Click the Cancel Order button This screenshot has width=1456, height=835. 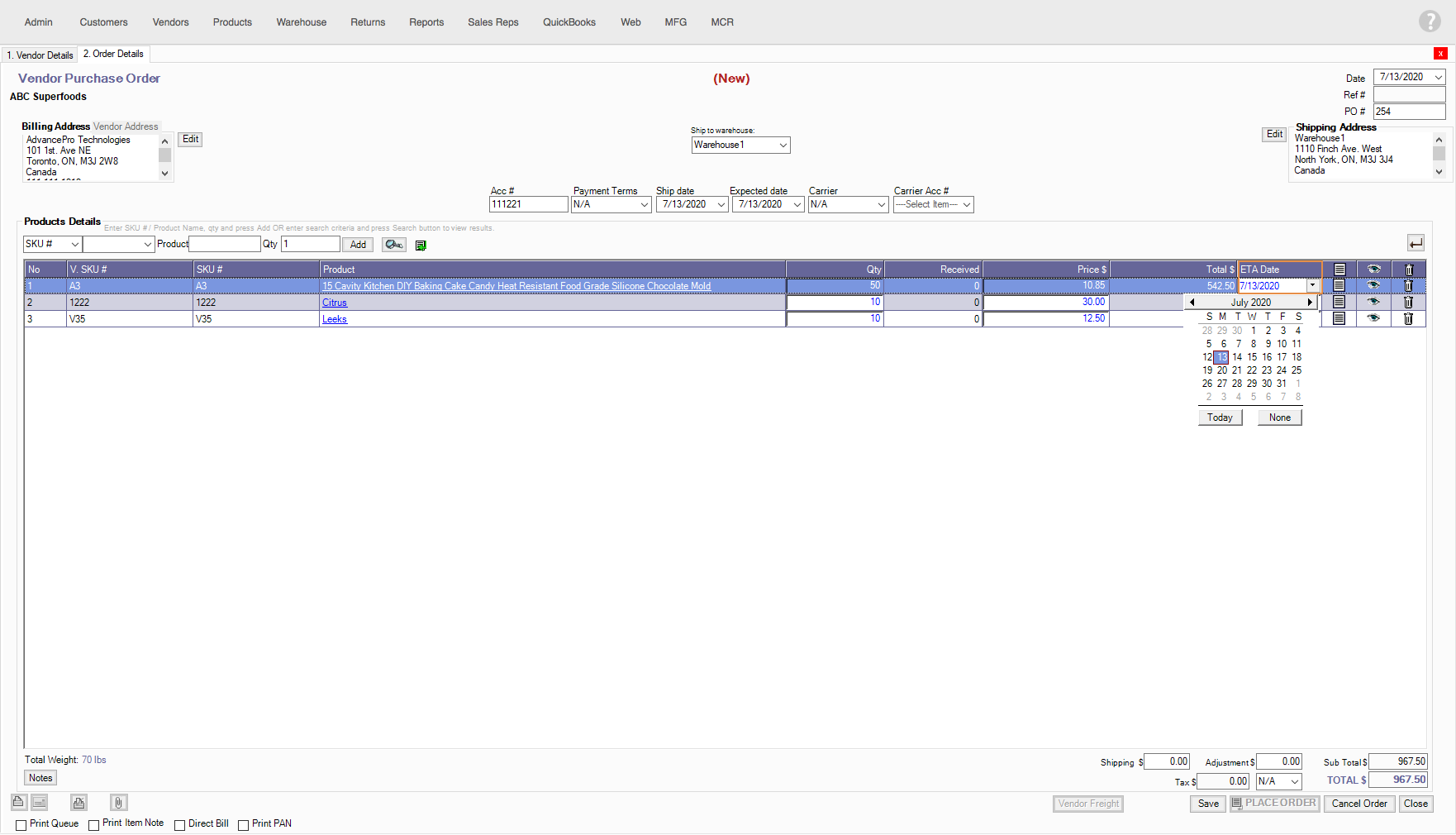pyautogui.click(x=1358, y=804)
